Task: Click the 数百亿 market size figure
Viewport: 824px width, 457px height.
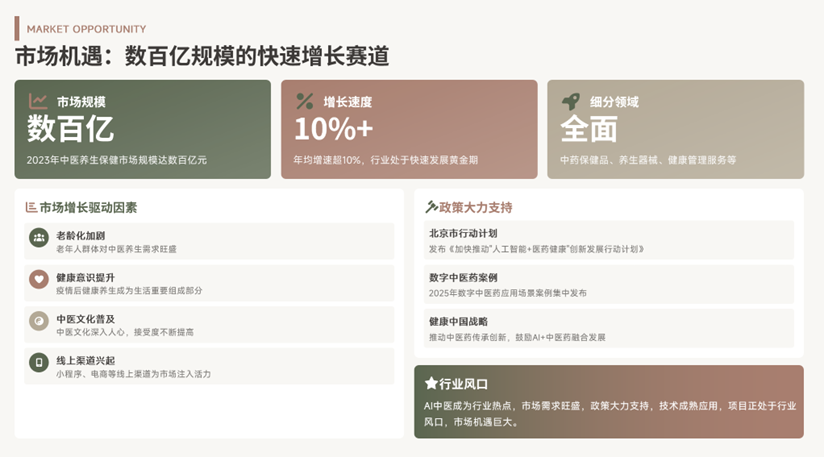Action: click(x=70, y=129)
